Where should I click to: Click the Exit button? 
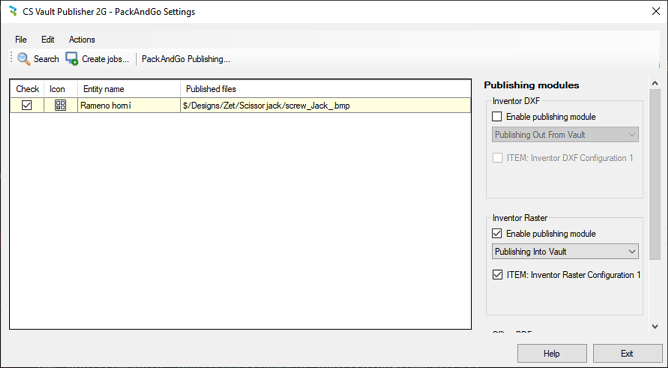coord(627,354)
